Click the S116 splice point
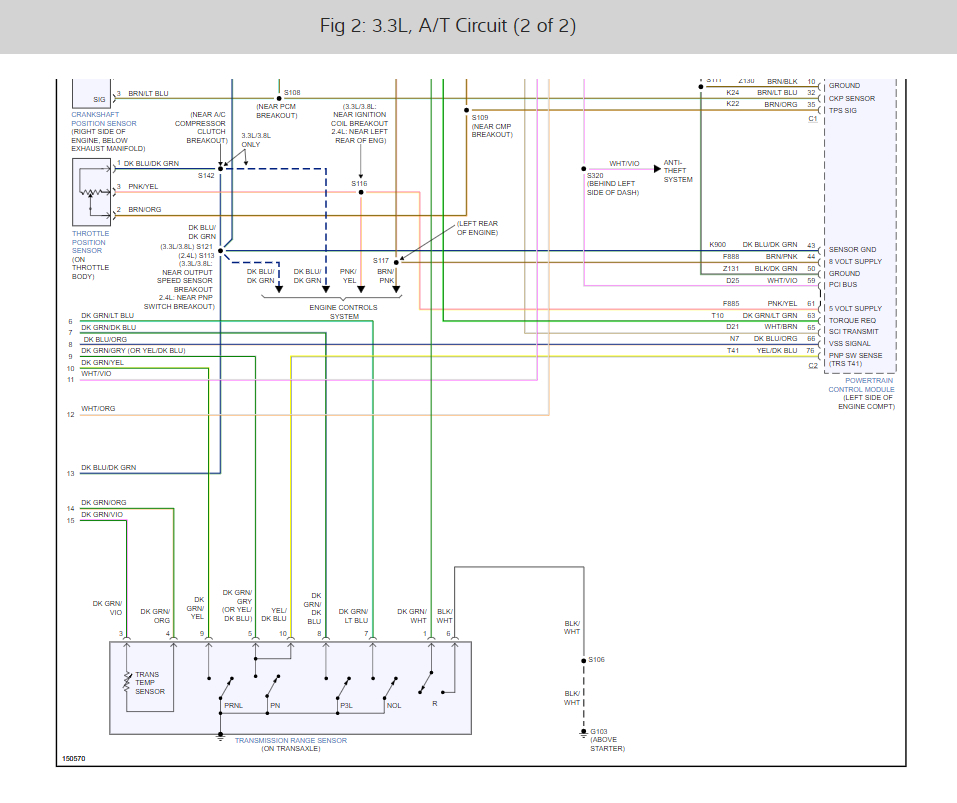 pos(361,192)
